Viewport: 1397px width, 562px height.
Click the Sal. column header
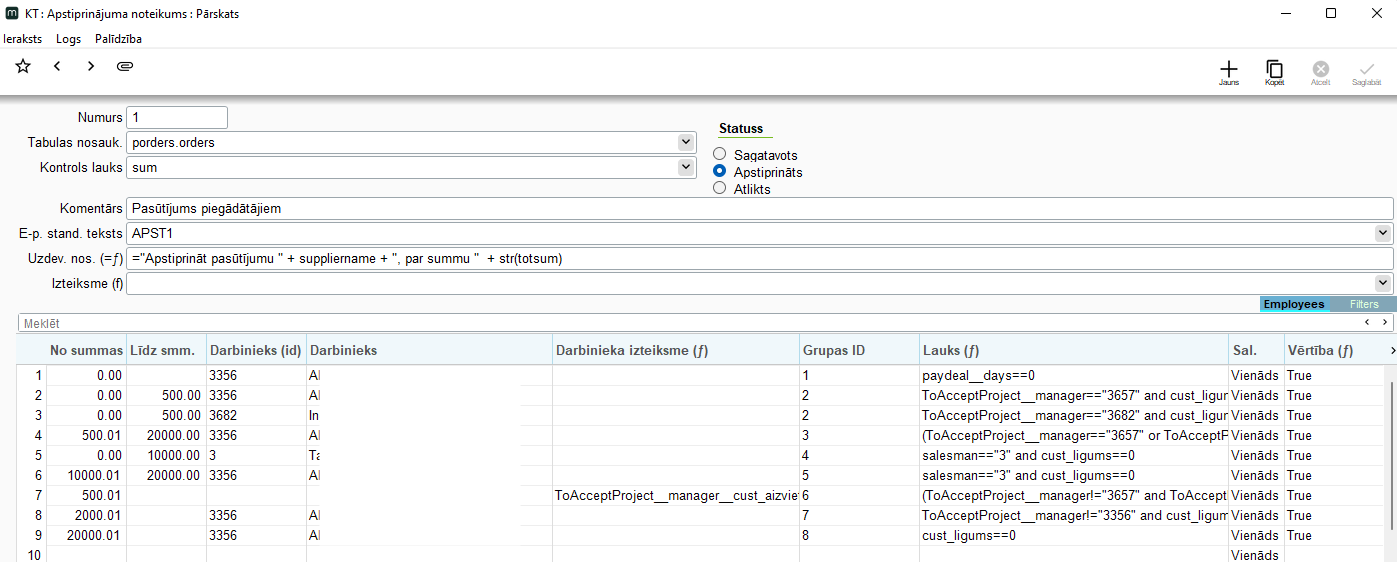point(1256,350)
